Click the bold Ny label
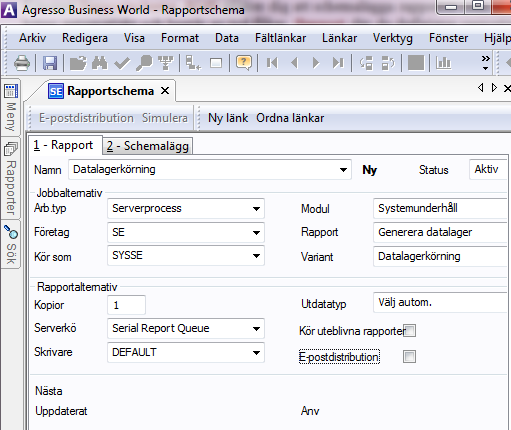 (370, 170)
